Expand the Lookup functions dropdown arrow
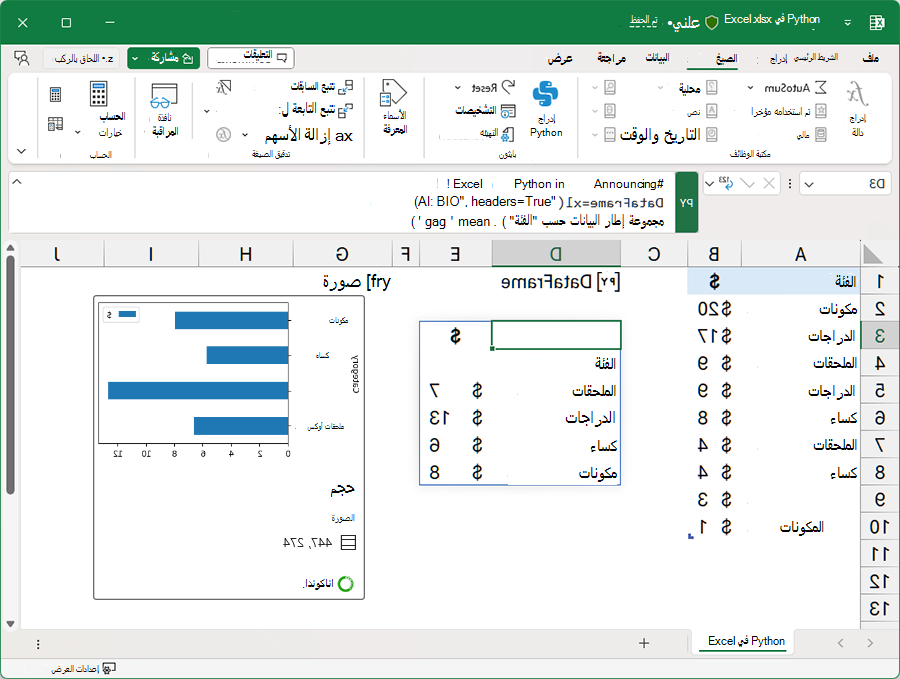Viewport: 900px width, 679px height. point(595,88)
